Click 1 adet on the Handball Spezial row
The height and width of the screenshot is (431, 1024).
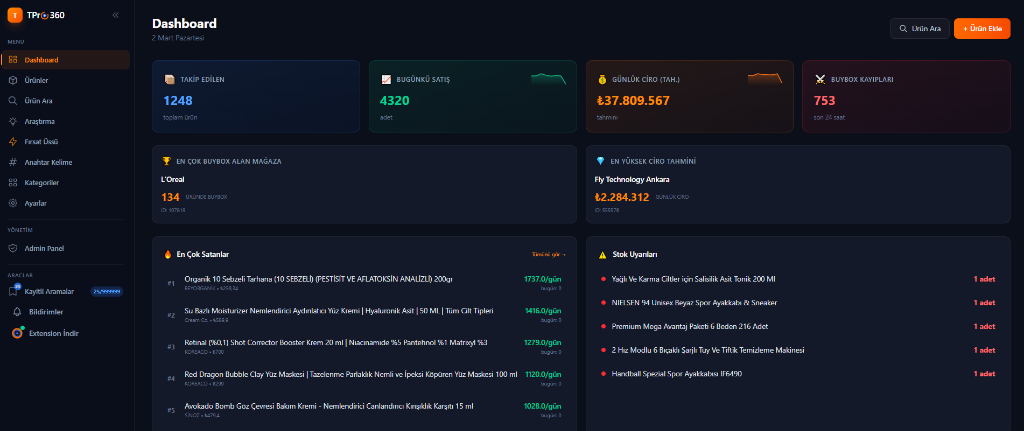(x=984, y=374)
